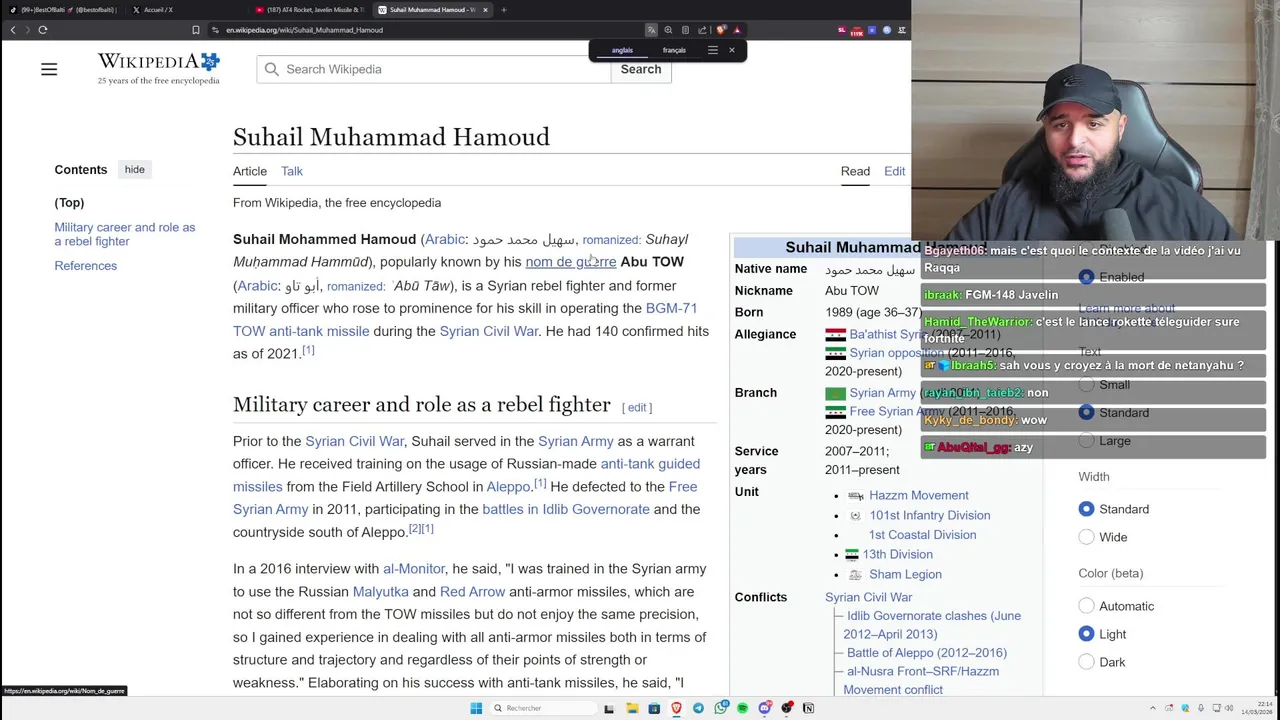
Task: Open the zoom magnifier icon in address bar
Action: point(668,30)
